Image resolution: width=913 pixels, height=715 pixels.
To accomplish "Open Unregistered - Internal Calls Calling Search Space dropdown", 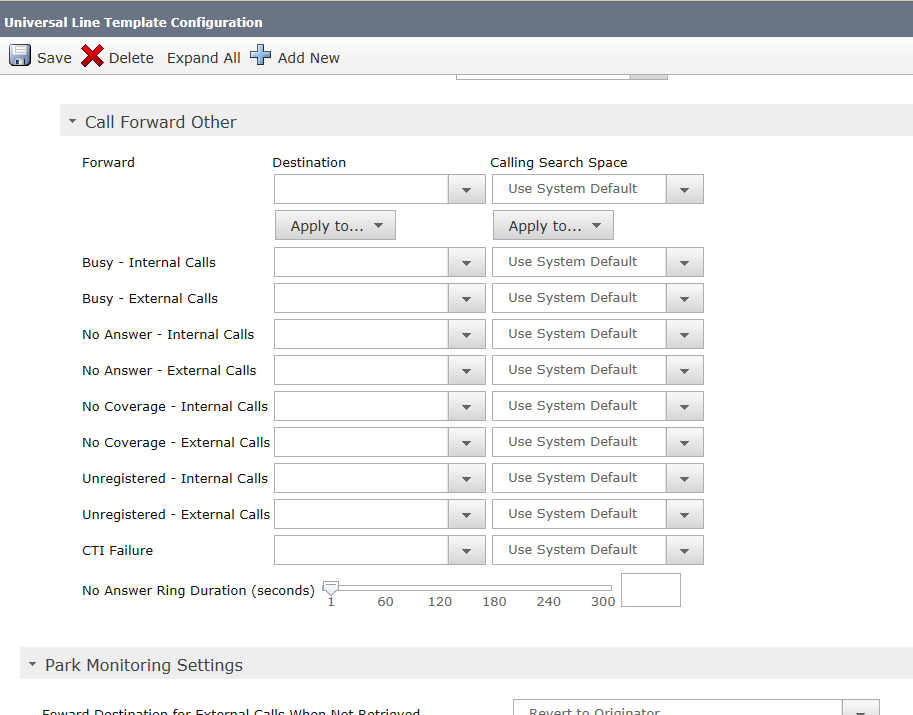I will [684, 479].
